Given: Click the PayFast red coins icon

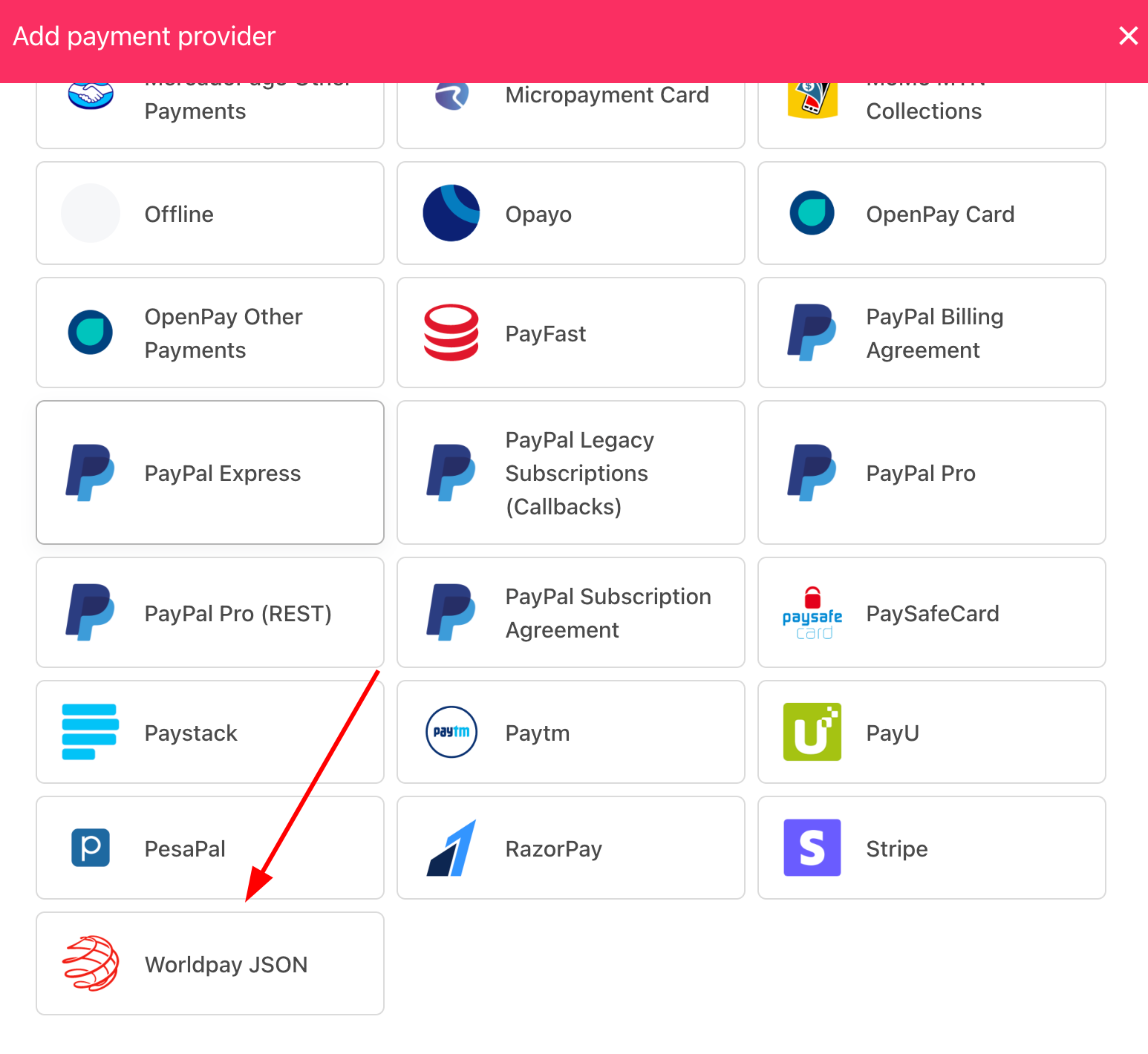Looking at the screenshot, I should pos(451,333).
